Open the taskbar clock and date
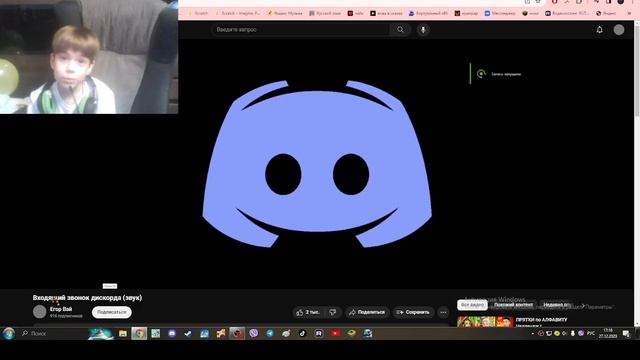This screenshot has height=360, width=640. click(608, 333)
